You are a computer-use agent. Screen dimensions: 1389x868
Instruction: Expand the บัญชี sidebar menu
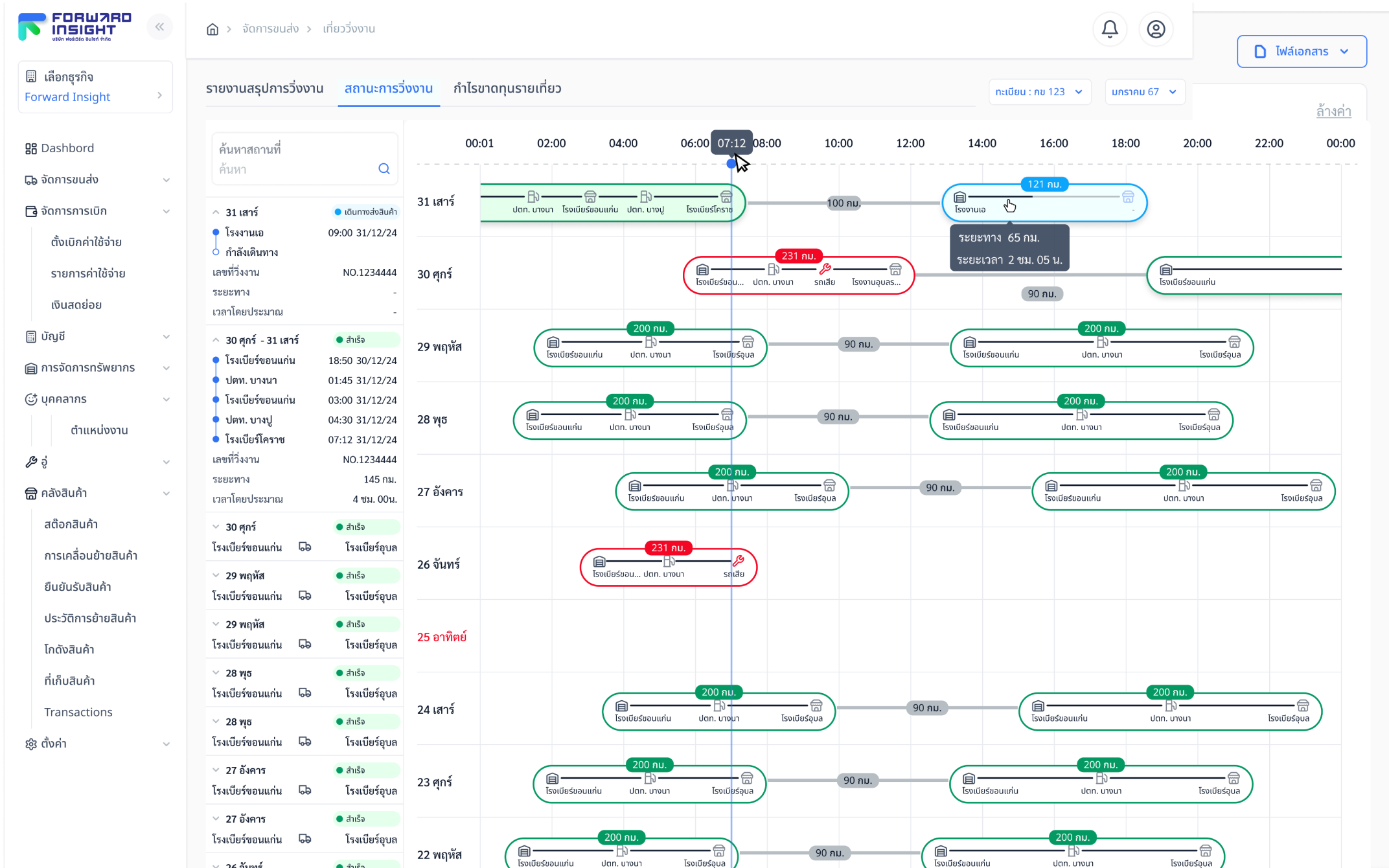pyautogui.click(x=166, y=337)
